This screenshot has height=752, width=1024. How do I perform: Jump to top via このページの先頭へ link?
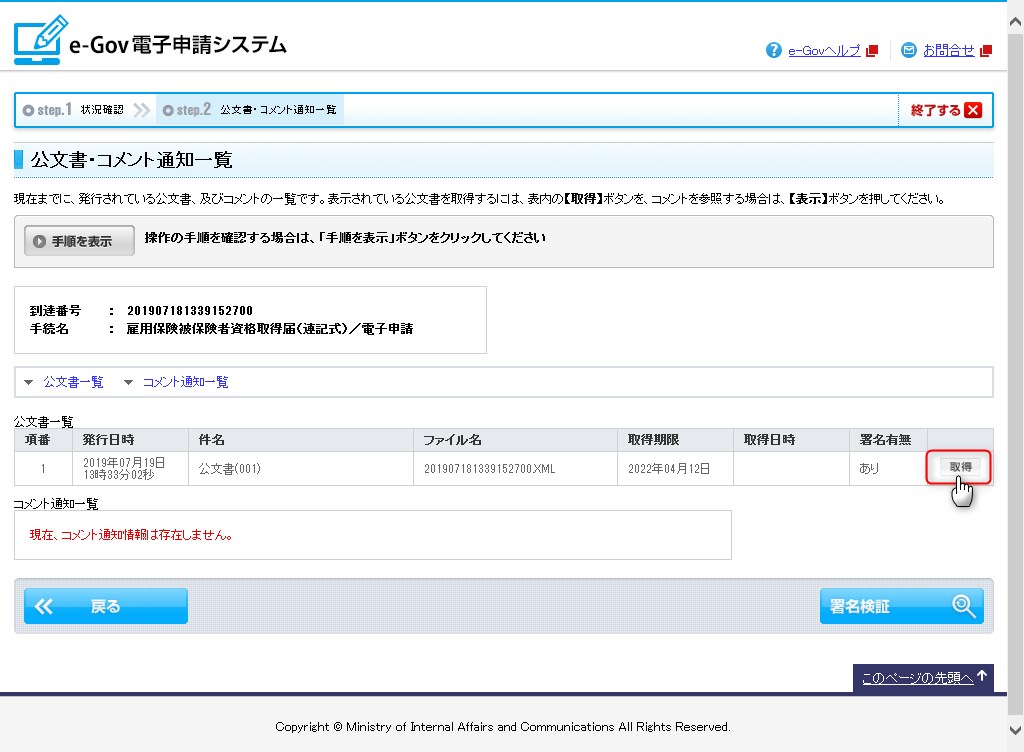[x=917, y=678]
